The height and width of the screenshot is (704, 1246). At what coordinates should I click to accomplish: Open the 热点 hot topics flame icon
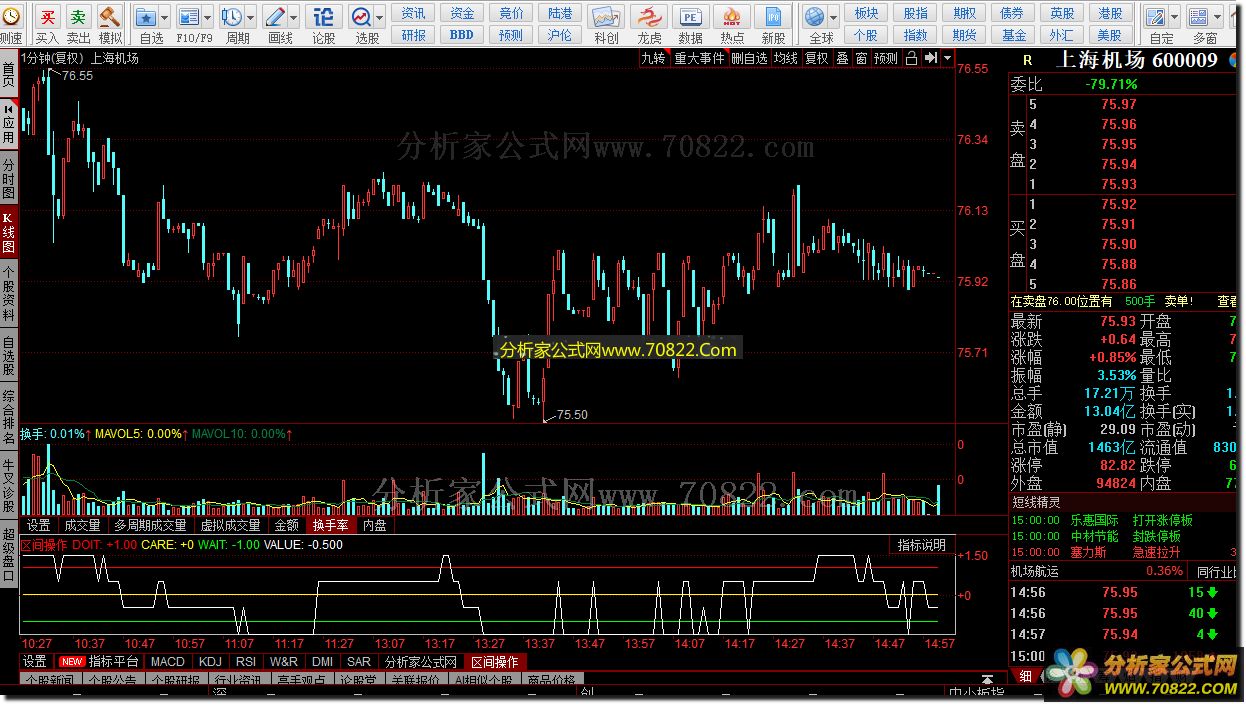point(732,17)
